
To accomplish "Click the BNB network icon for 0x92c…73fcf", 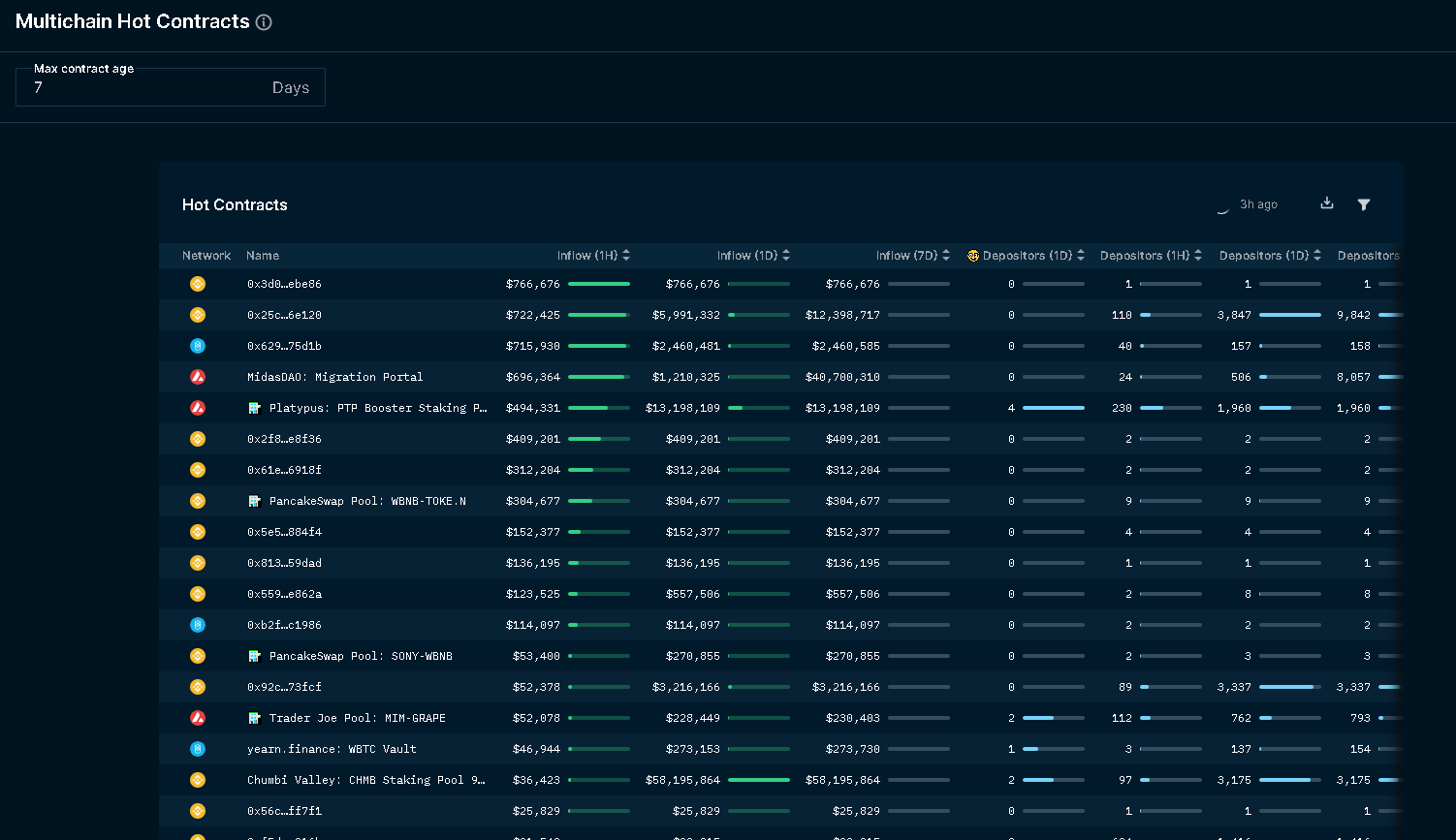I will (198, 687).
